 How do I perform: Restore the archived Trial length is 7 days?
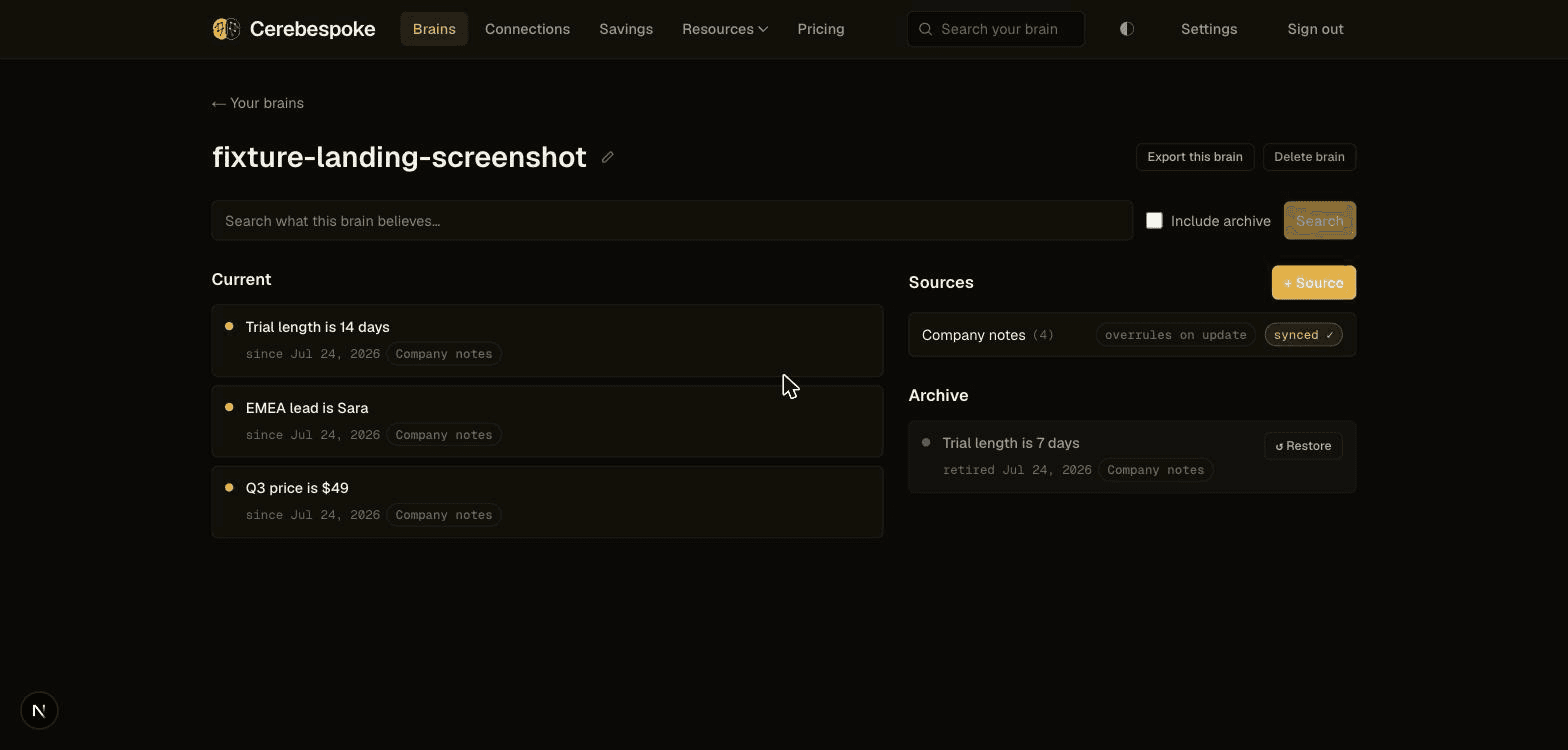[x=1303, y=446]
